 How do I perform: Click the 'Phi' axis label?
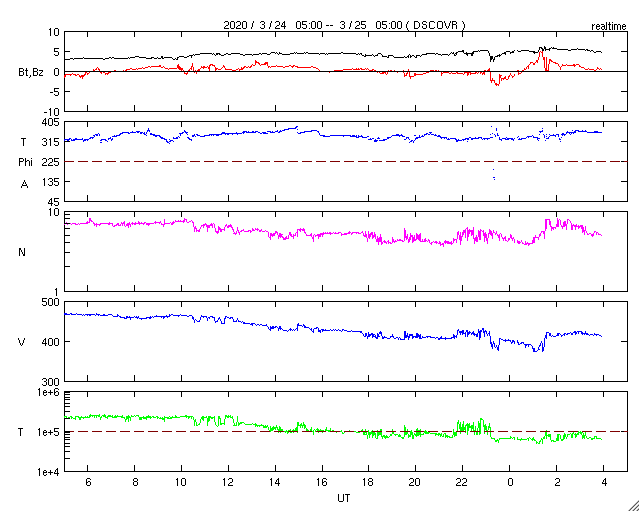(25, 163)
